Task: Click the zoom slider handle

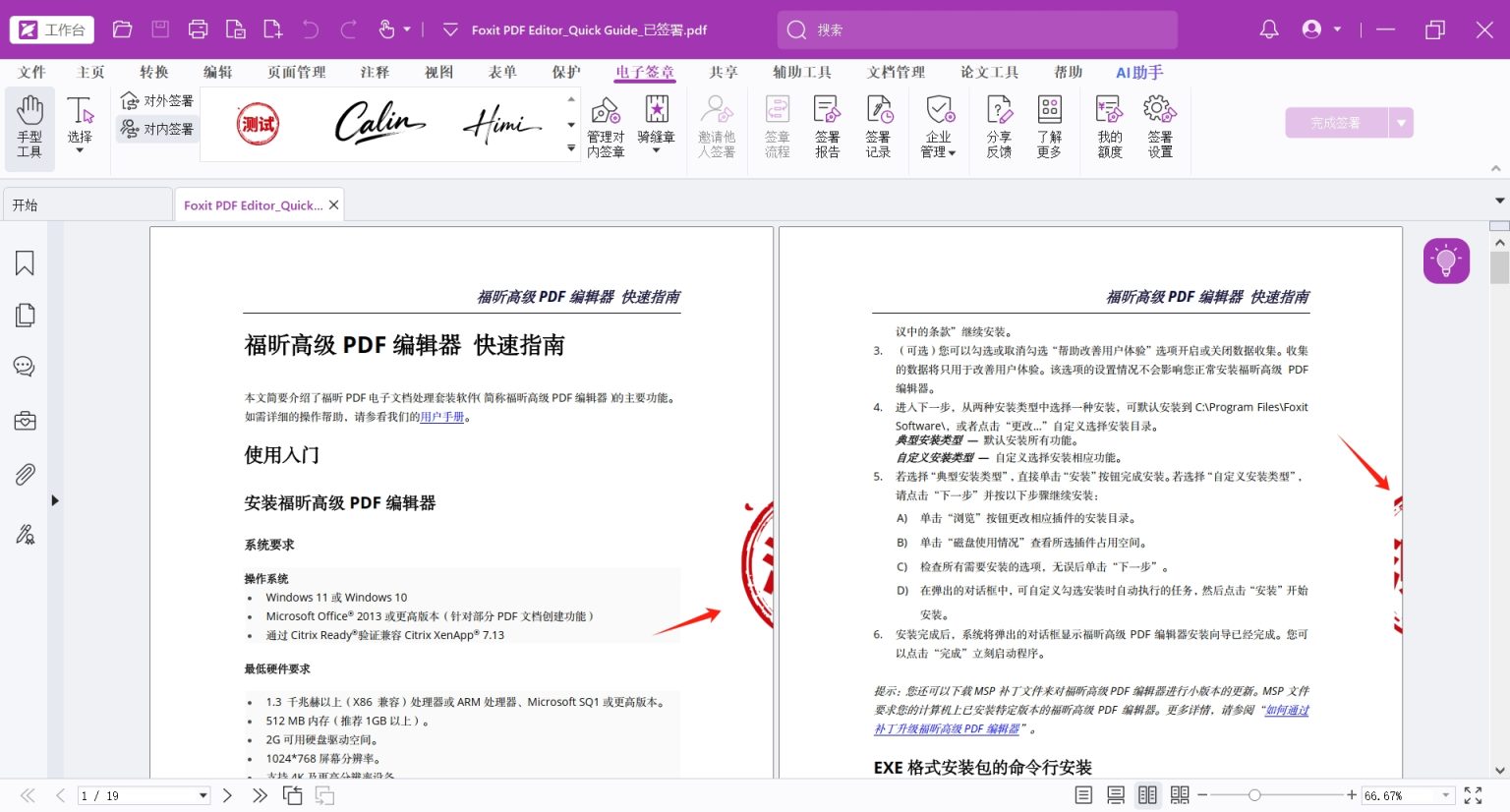Action: tap(1254, 795)
